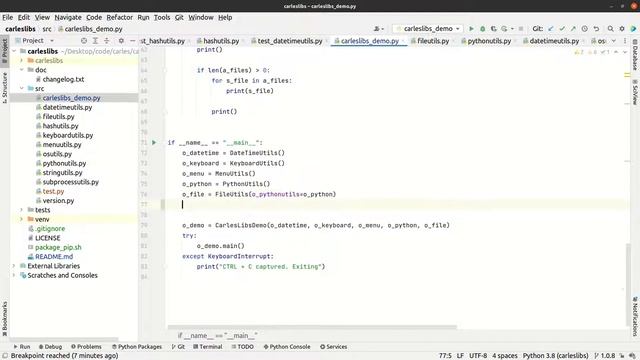Hide the Project panel with minus icon
The width and height of the screenshot is (640, 360).
pyautogui.click(x=132, y=40)
